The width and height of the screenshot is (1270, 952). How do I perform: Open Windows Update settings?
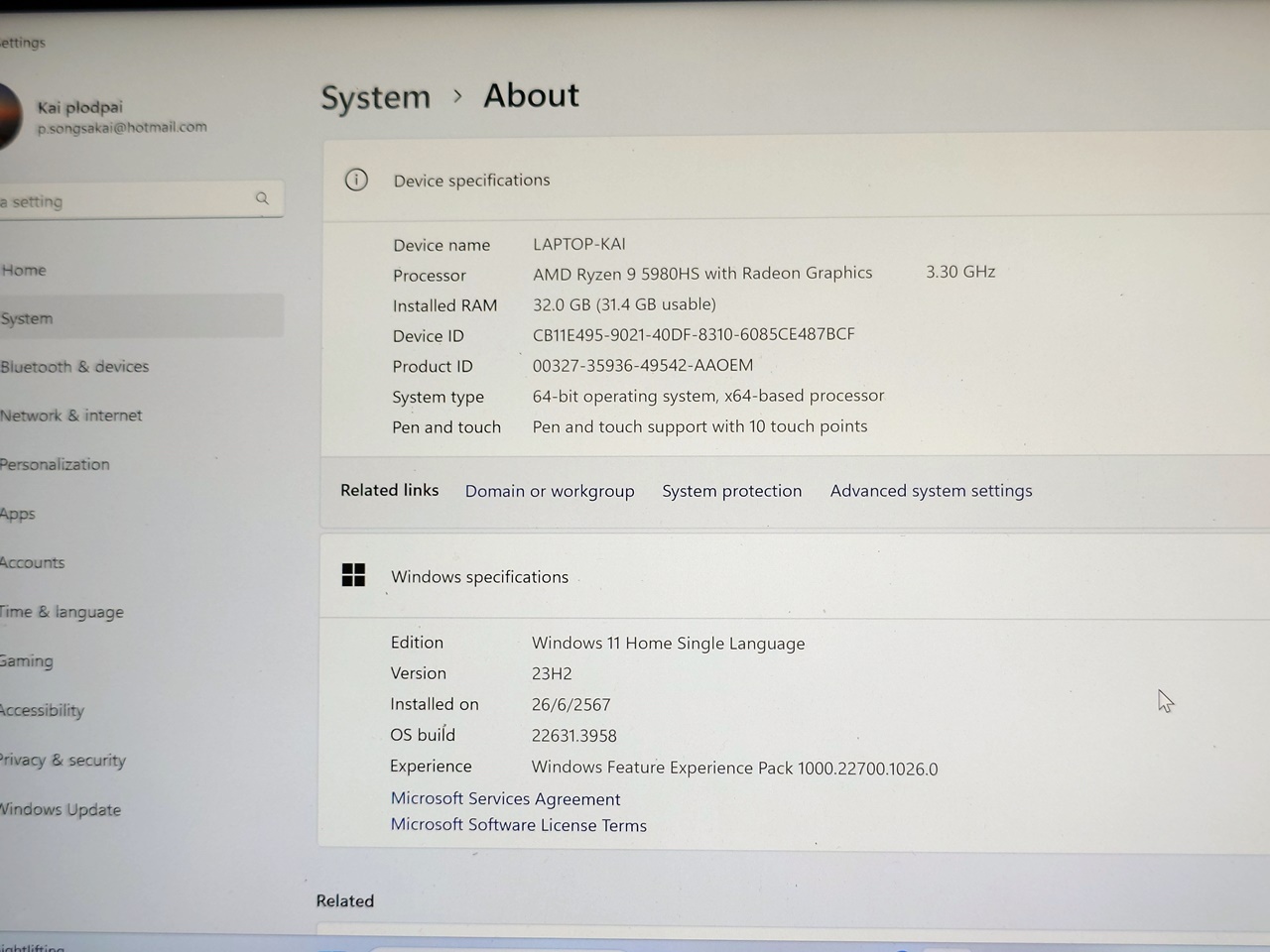pos(61,809)
